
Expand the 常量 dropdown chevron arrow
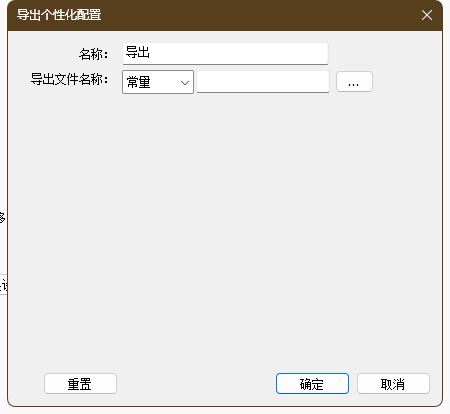185,82
